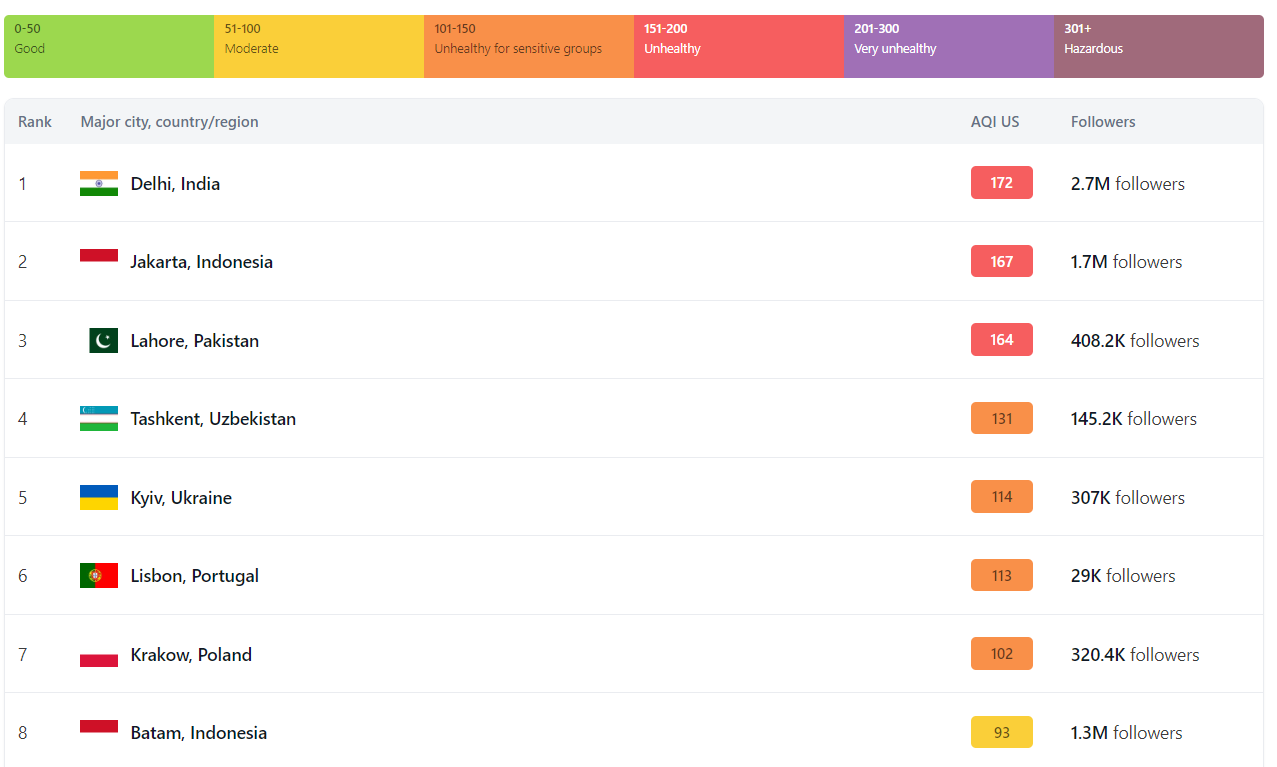Click the Poland flag icon
Viewport: 1277px width, 767px height.
click(x=99, y=655)
